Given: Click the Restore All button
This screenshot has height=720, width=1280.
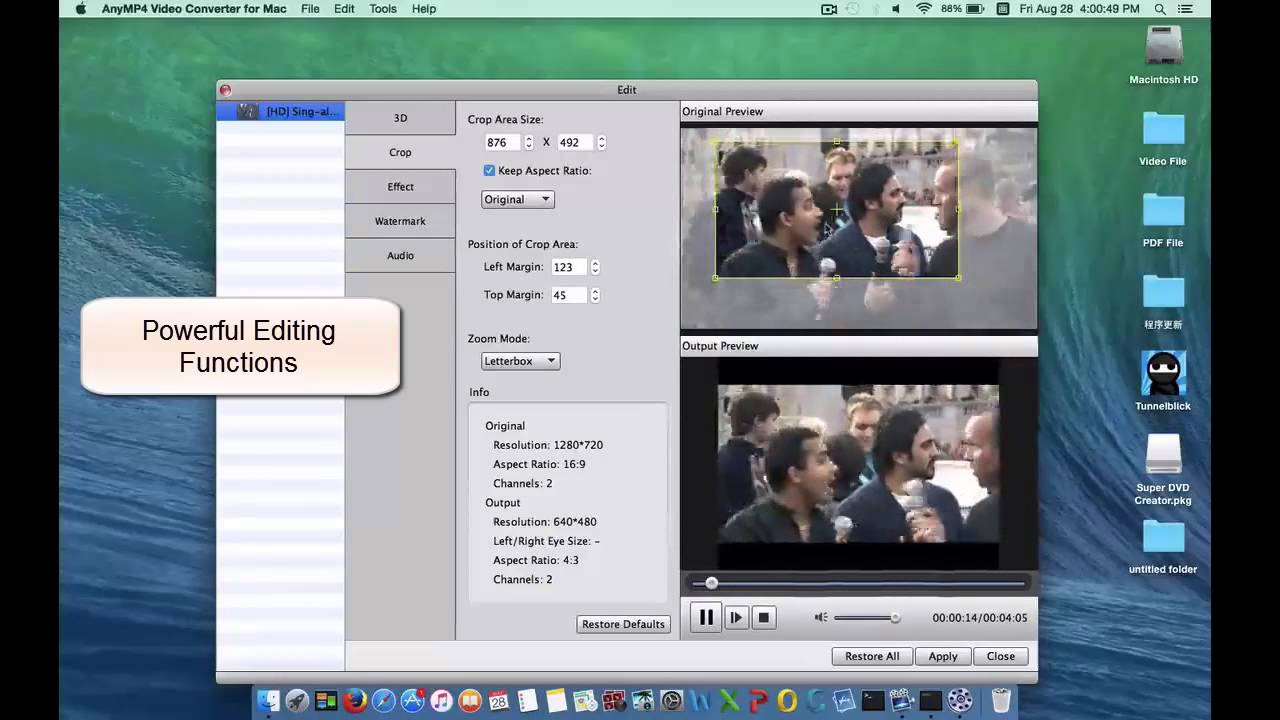Looking at the screenshot, I should [x=872, y=656].
